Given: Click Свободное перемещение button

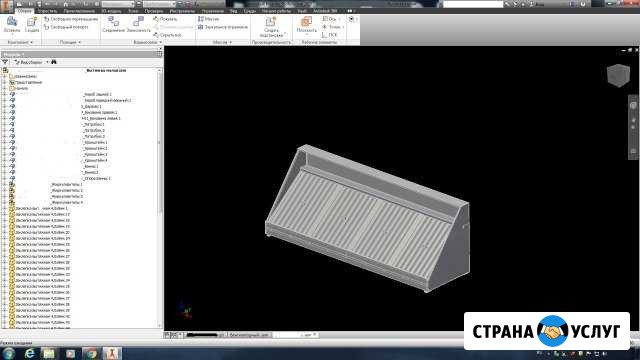Looking at the screenshot, I should (71, 19).
